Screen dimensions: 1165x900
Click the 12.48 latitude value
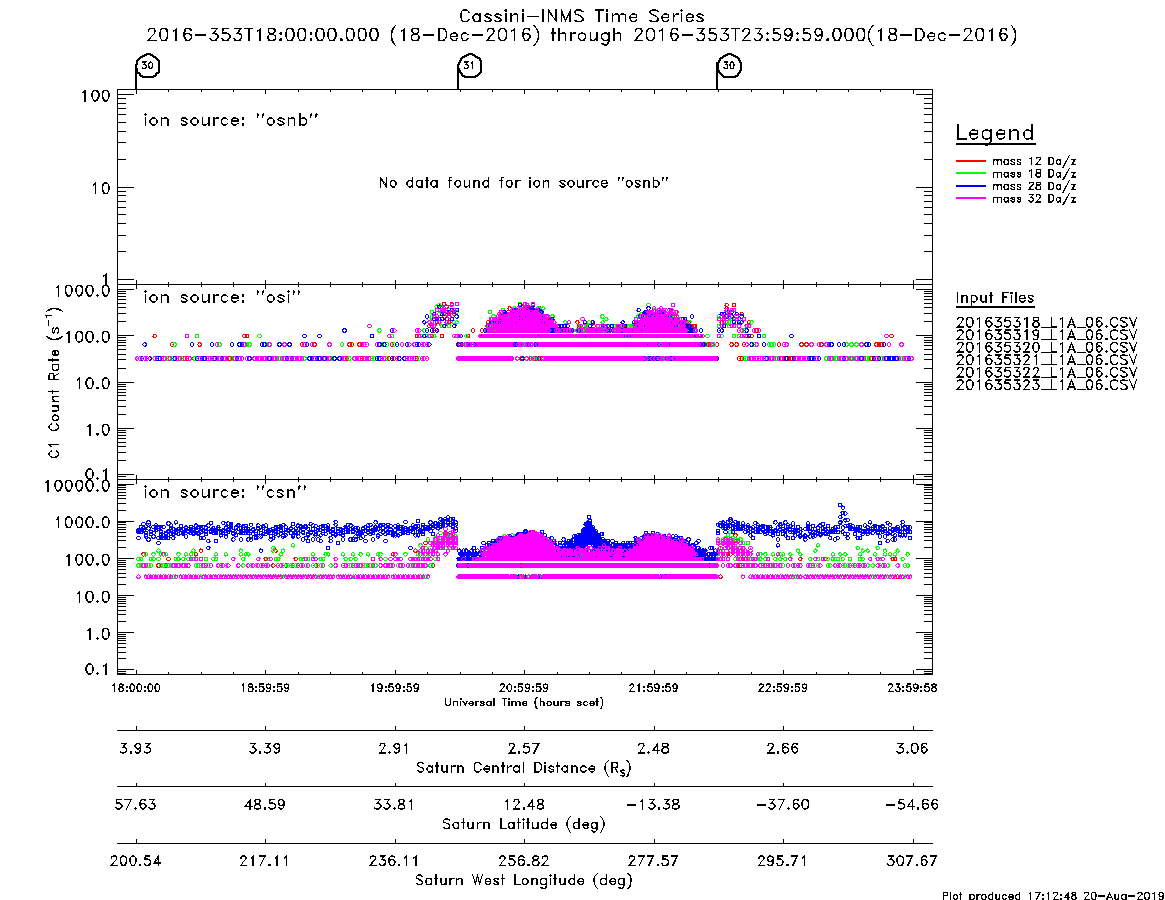click(x=524, y=805)
